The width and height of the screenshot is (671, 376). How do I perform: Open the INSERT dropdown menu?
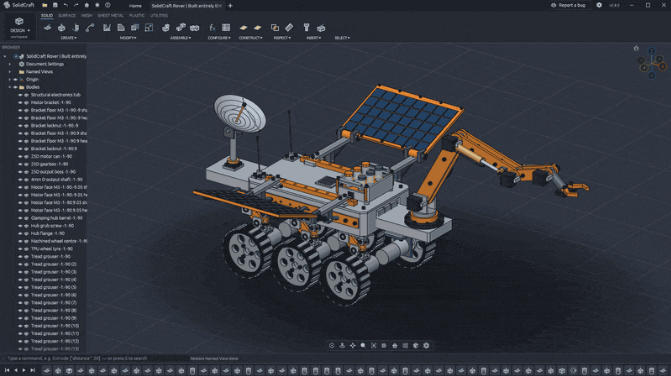point(313,38)
